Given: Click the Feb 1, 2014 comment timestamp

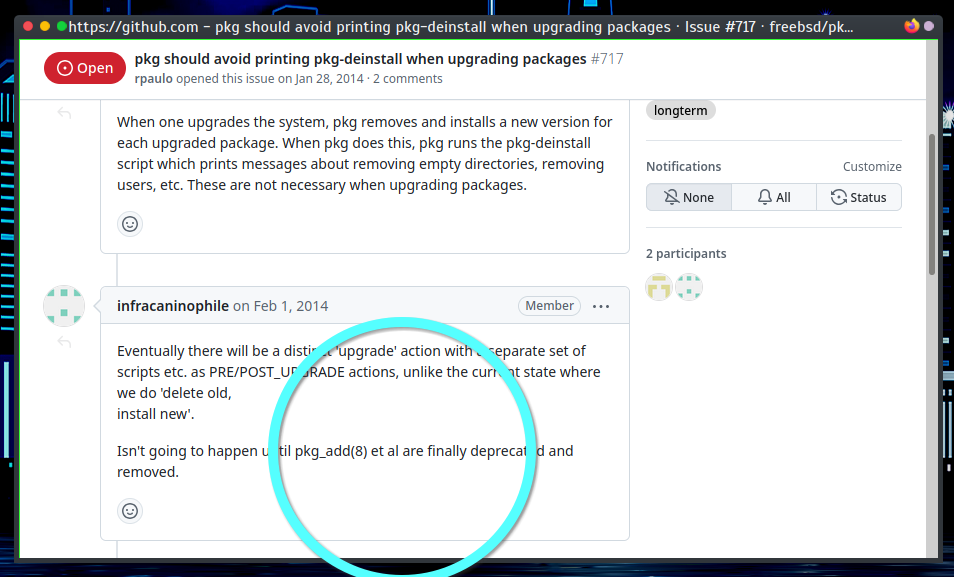Looking at the screenshot, I should [290, 306].
